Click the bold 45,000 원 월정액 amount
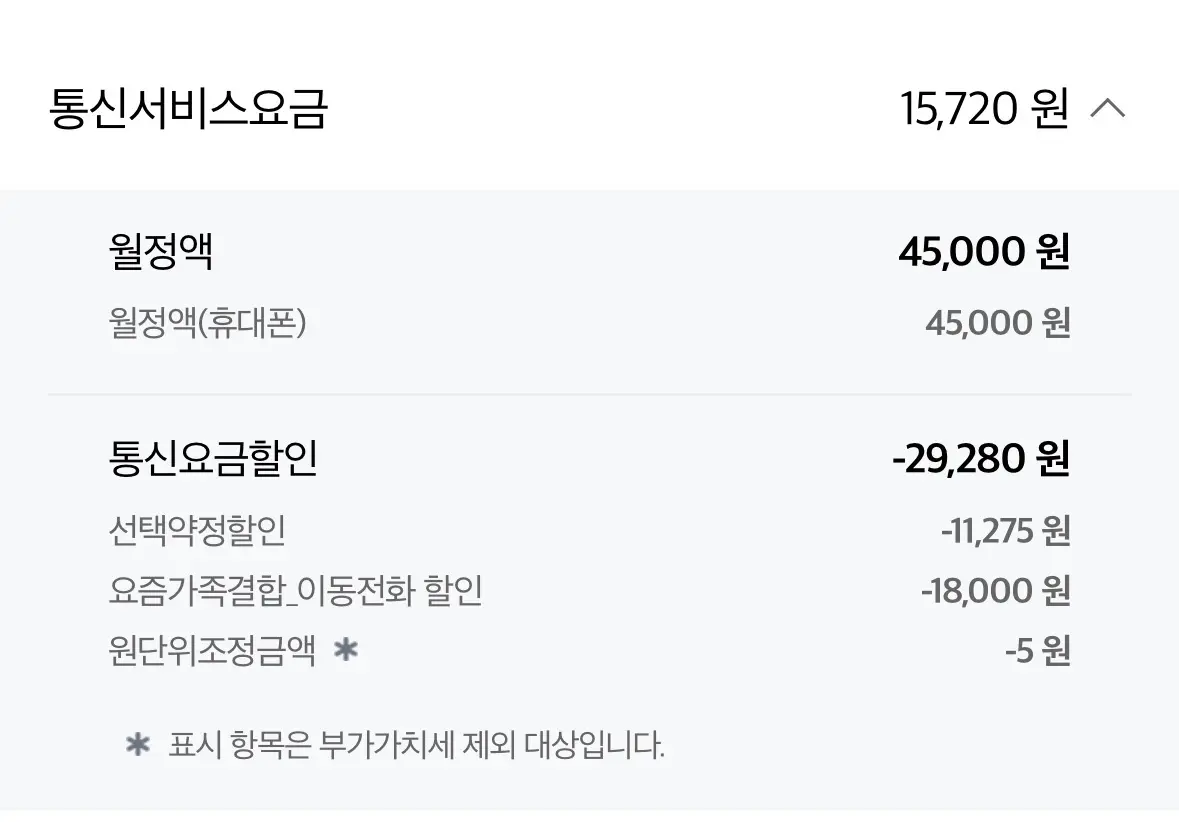The image size is (1179, 822). point(984,251)
